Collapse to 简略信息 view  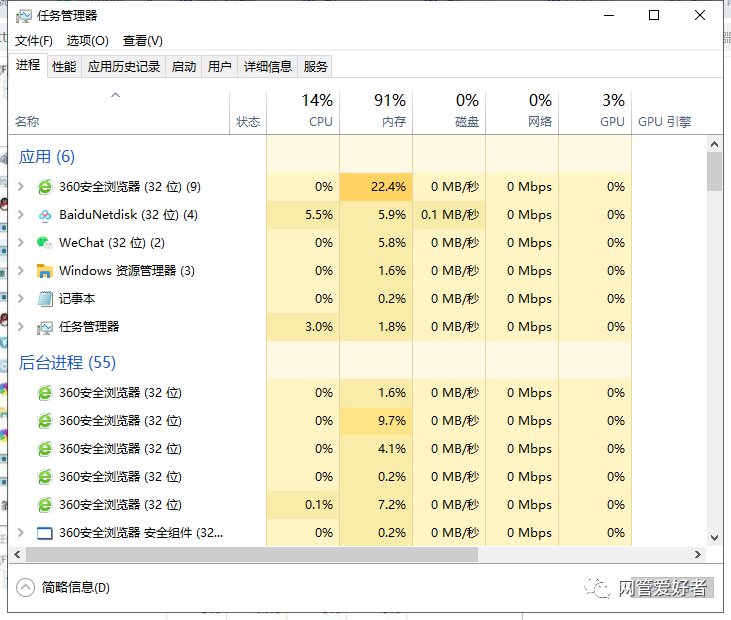point(64,588)
